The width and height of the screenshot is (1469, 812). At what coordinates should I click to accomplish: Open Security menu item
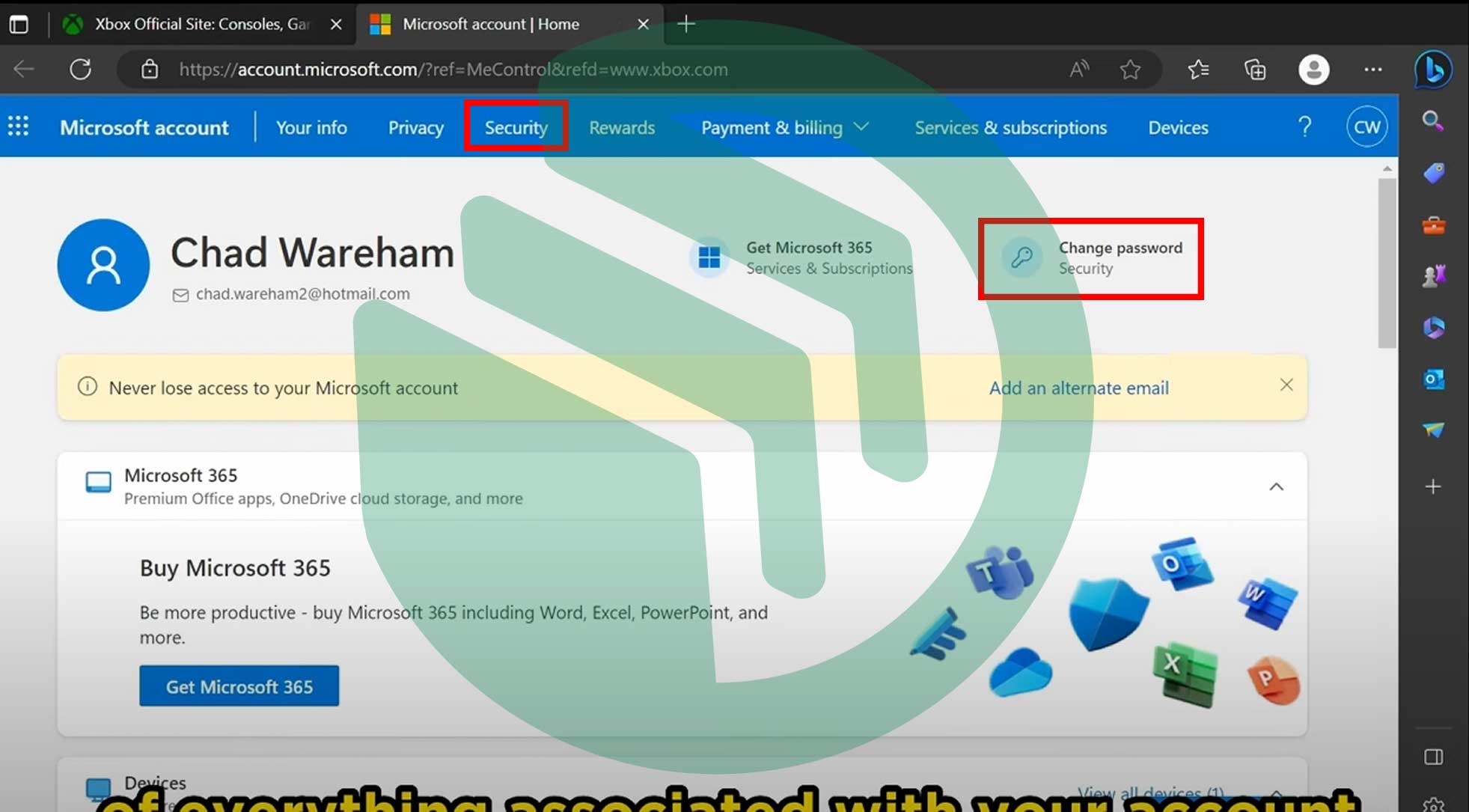516,127
